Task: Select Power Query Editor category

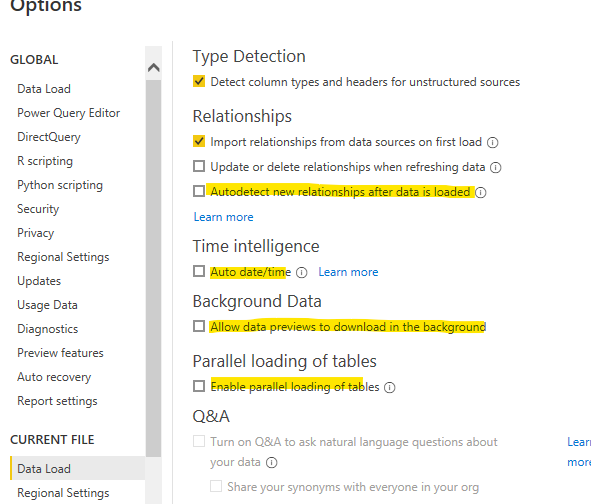Action: point(69,113)
